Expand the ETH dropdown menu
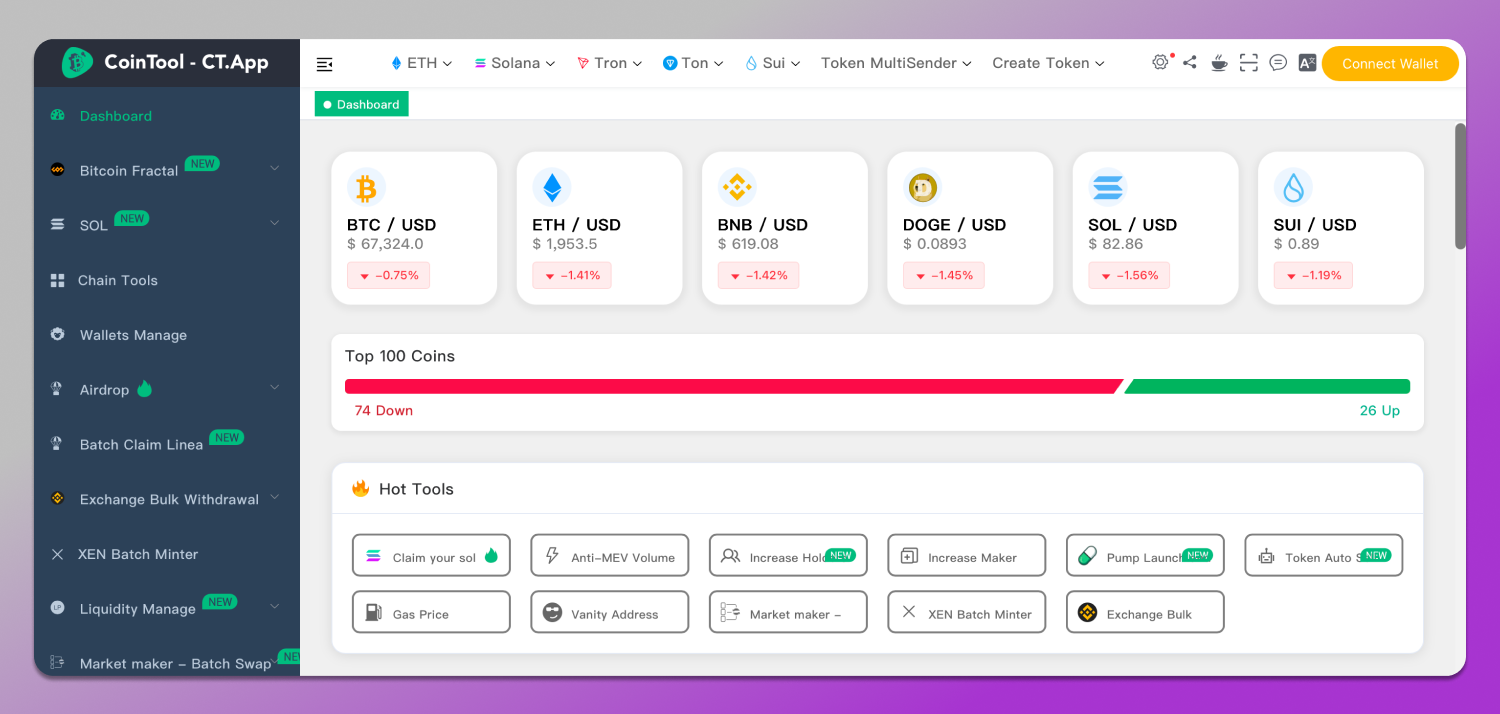1500x714 pixels. coord(421,63)
